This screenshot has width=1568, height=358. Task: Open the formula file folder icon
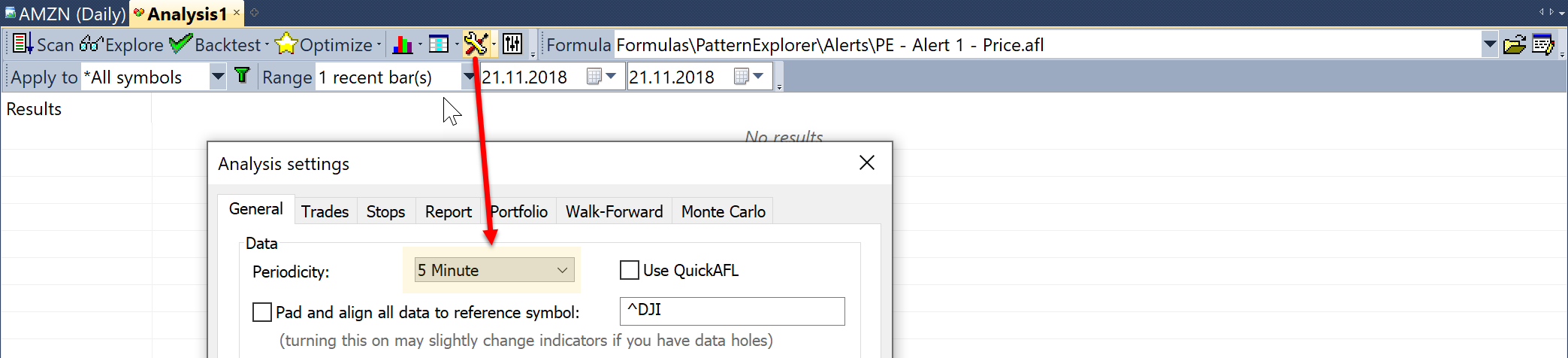(1514, 45)
